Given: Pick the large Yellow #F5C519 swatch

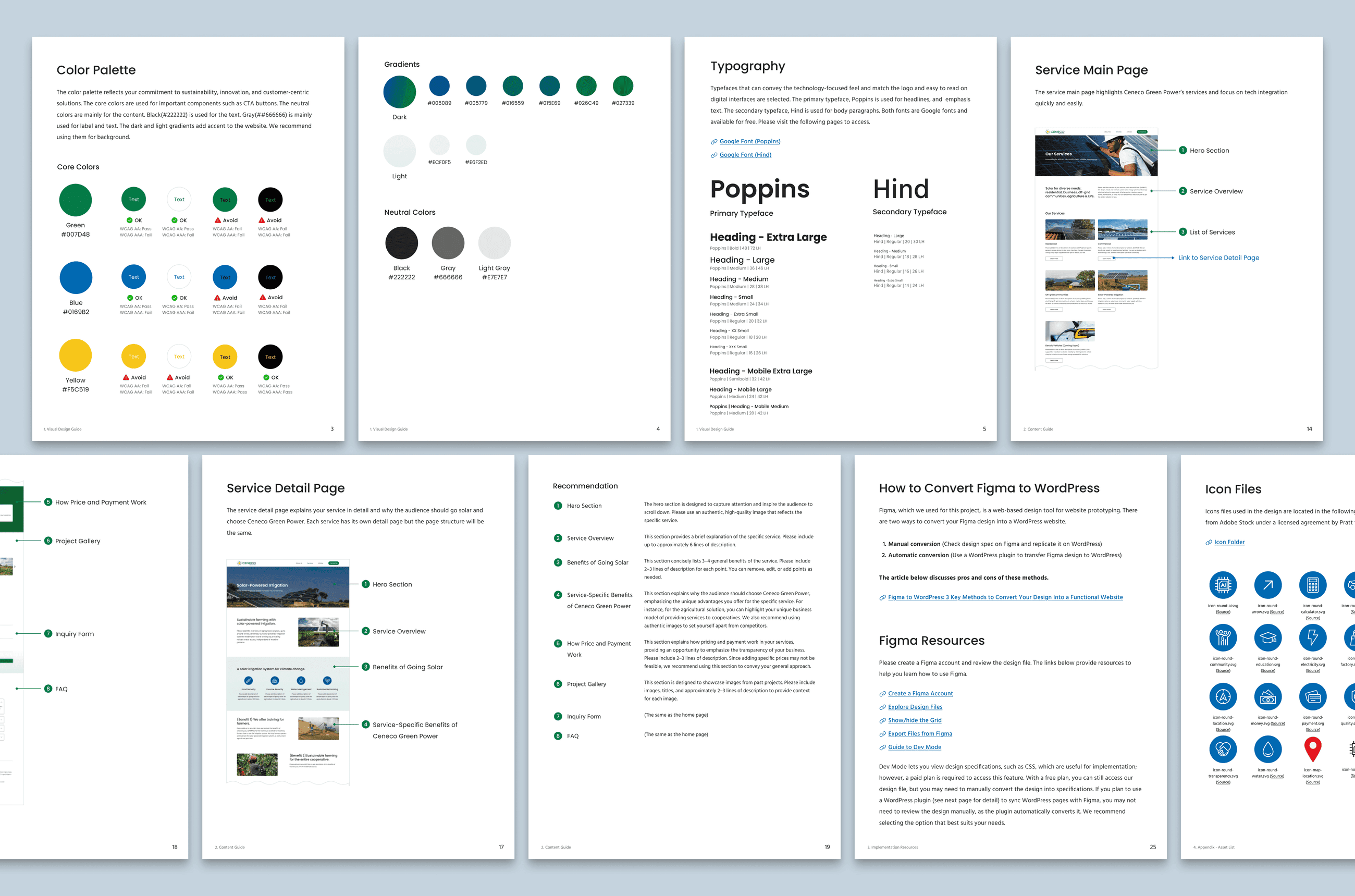Looking at the screenshot, I should pos(76,355).
